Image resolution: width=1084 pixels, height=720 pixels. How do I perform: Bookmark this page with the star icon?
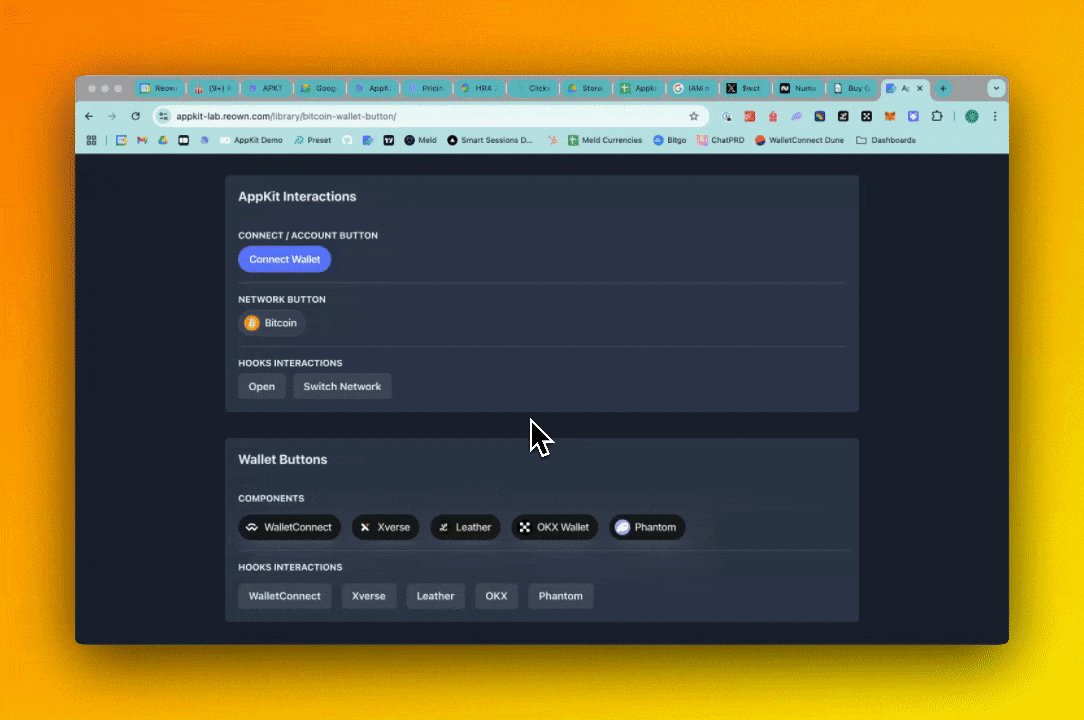(694, 116)
